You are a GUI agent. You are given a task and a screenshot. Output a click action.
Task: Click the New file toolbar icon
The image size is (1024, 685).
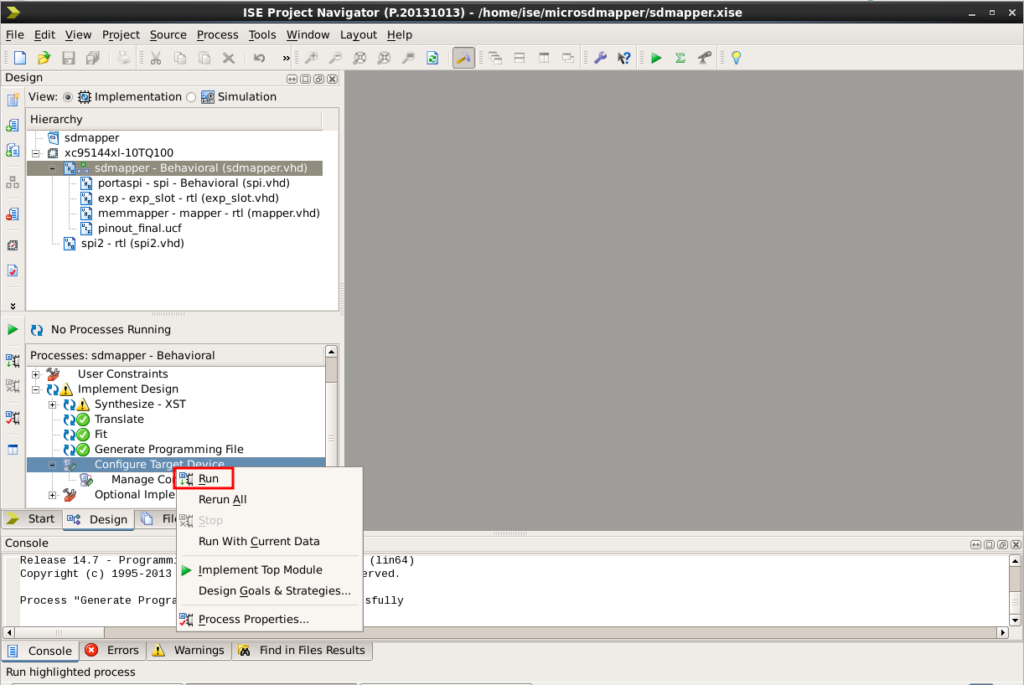[x=19, y=58]
